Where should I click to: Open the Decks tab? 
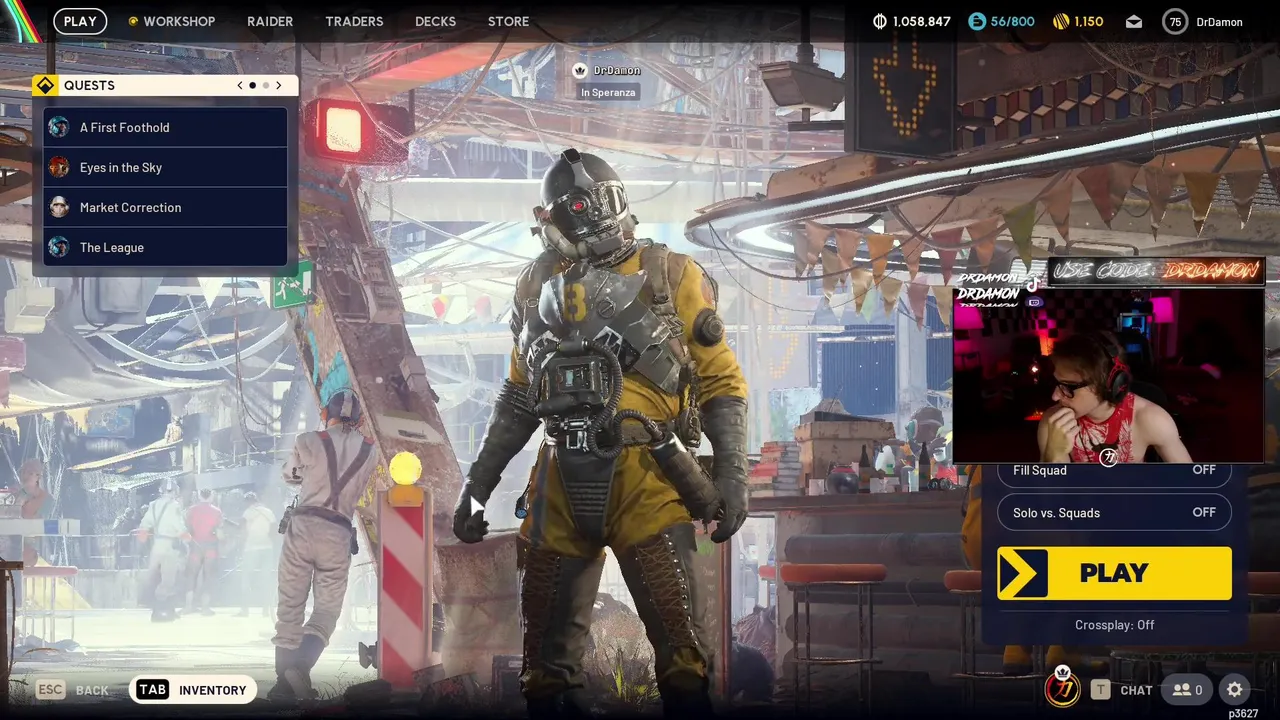pos(435,21)
